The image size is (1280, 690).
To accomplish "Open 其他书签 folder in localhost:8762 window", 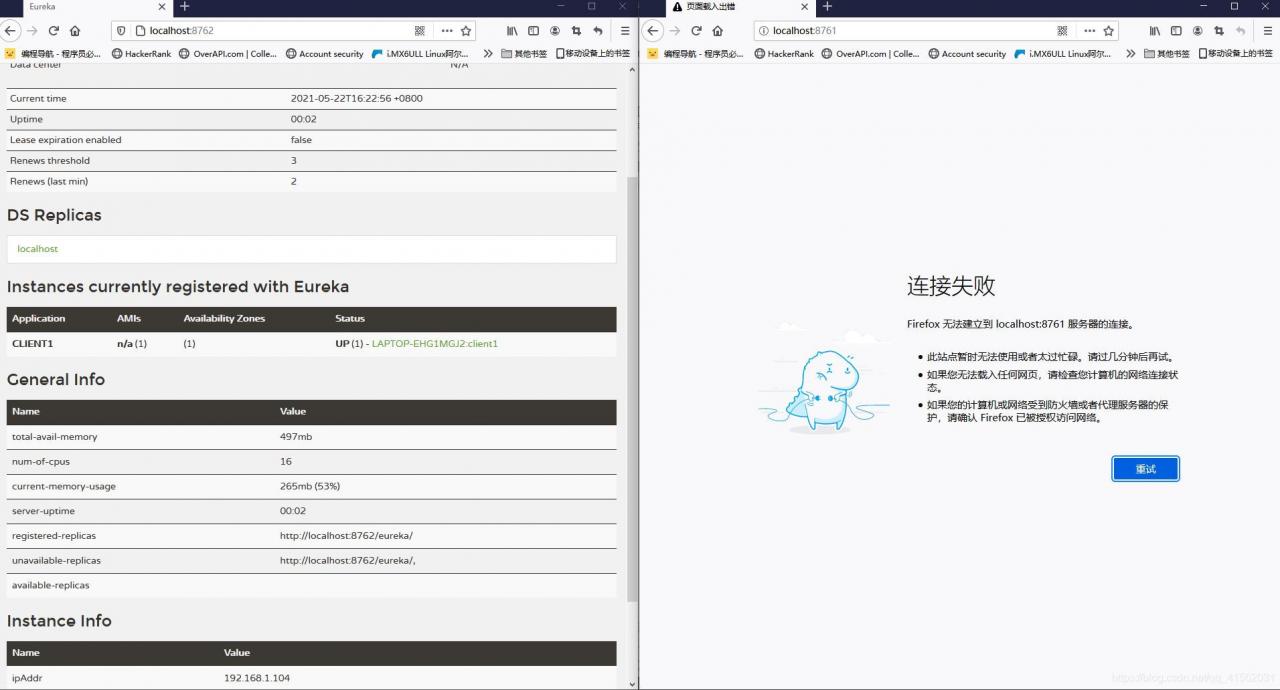I will point(524,54).
